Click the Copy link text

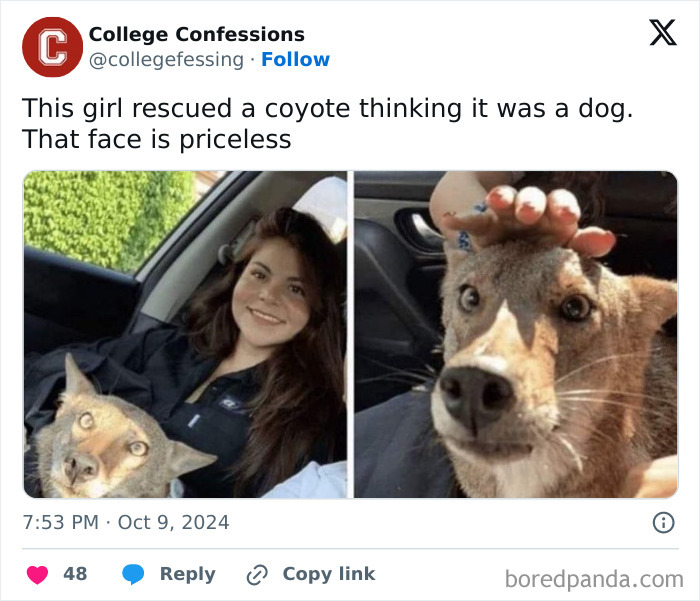(x=329, y=574)
